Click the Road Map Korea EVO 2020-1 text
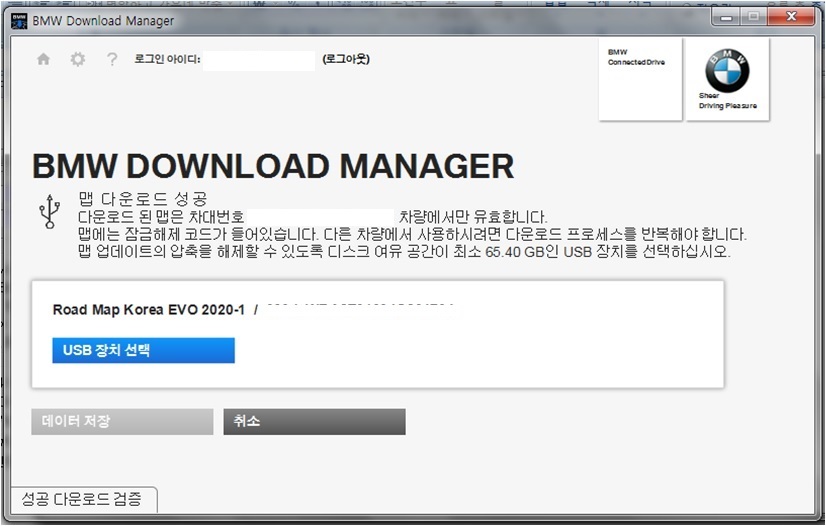 [149, 310]
